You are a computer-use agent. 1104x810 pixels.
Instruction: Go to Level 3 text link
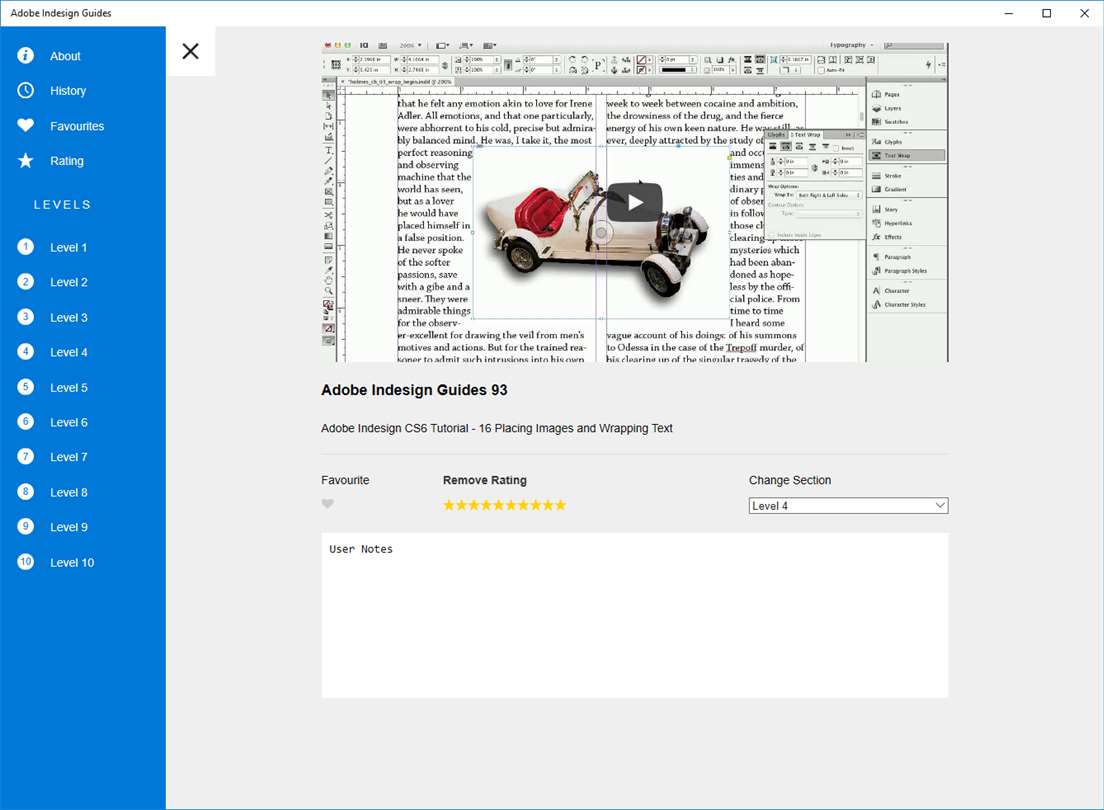point(68,318)
